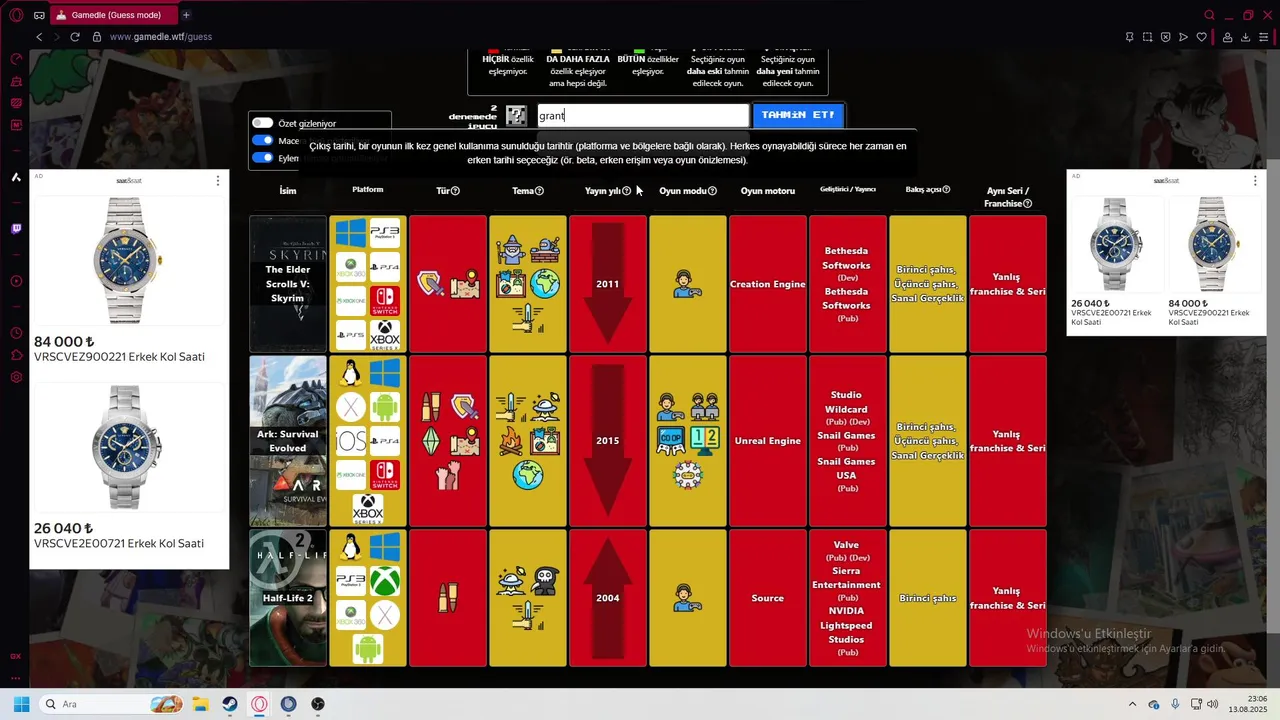
Task: Click the 2004 release year cell
Action: (x=608, y=598)
